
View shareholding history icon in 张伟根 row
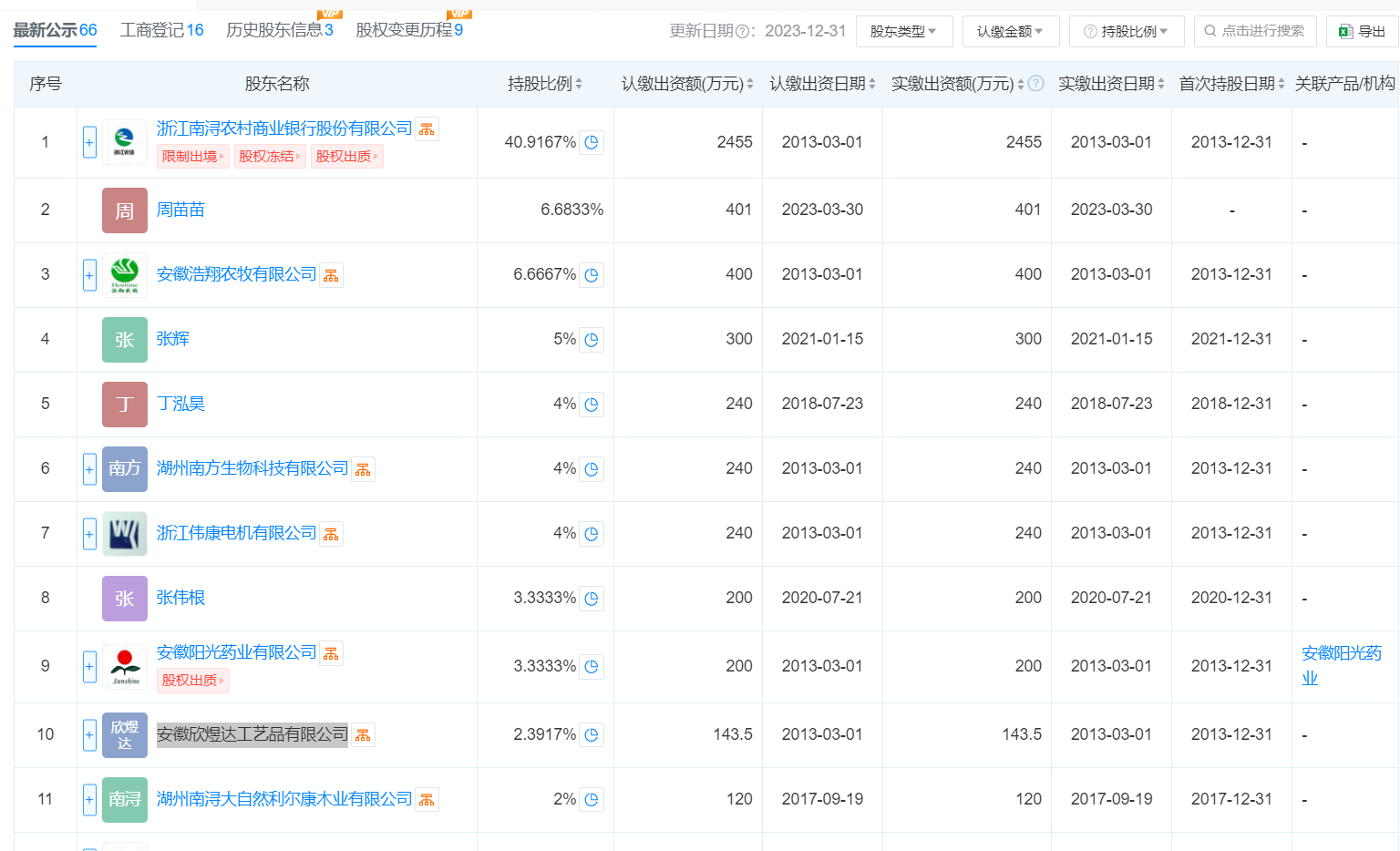[x=592, y=599]
